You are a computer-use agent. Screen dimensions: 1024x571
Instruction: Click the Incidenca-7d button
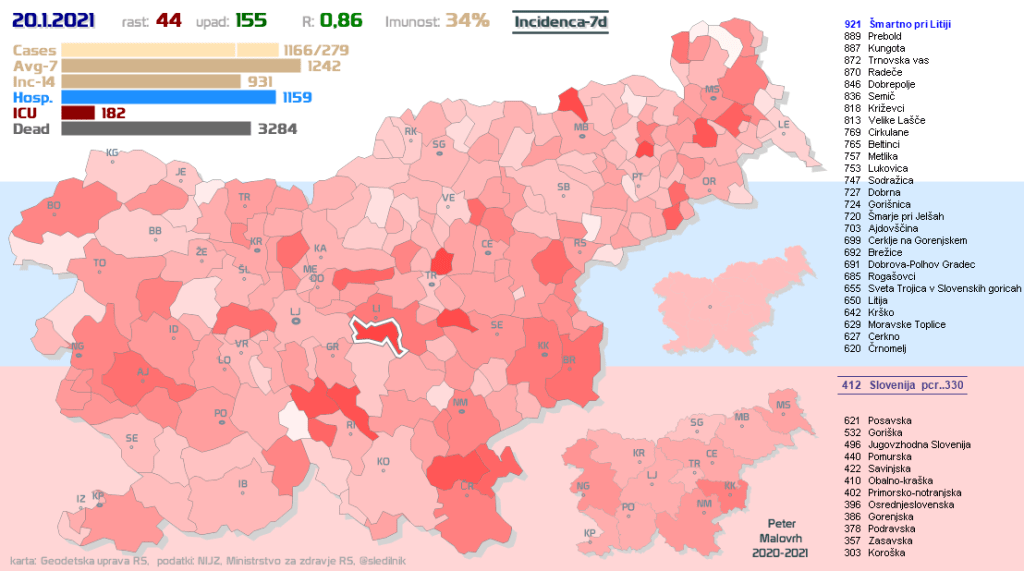[559, 21]
